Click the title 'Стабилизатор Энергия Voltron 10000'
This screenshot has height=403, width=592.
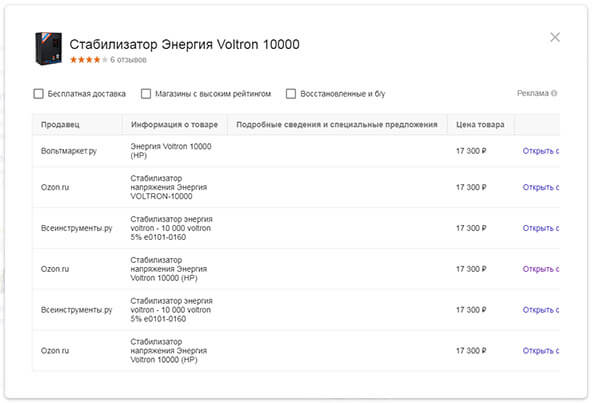click(x=184, y=45)
